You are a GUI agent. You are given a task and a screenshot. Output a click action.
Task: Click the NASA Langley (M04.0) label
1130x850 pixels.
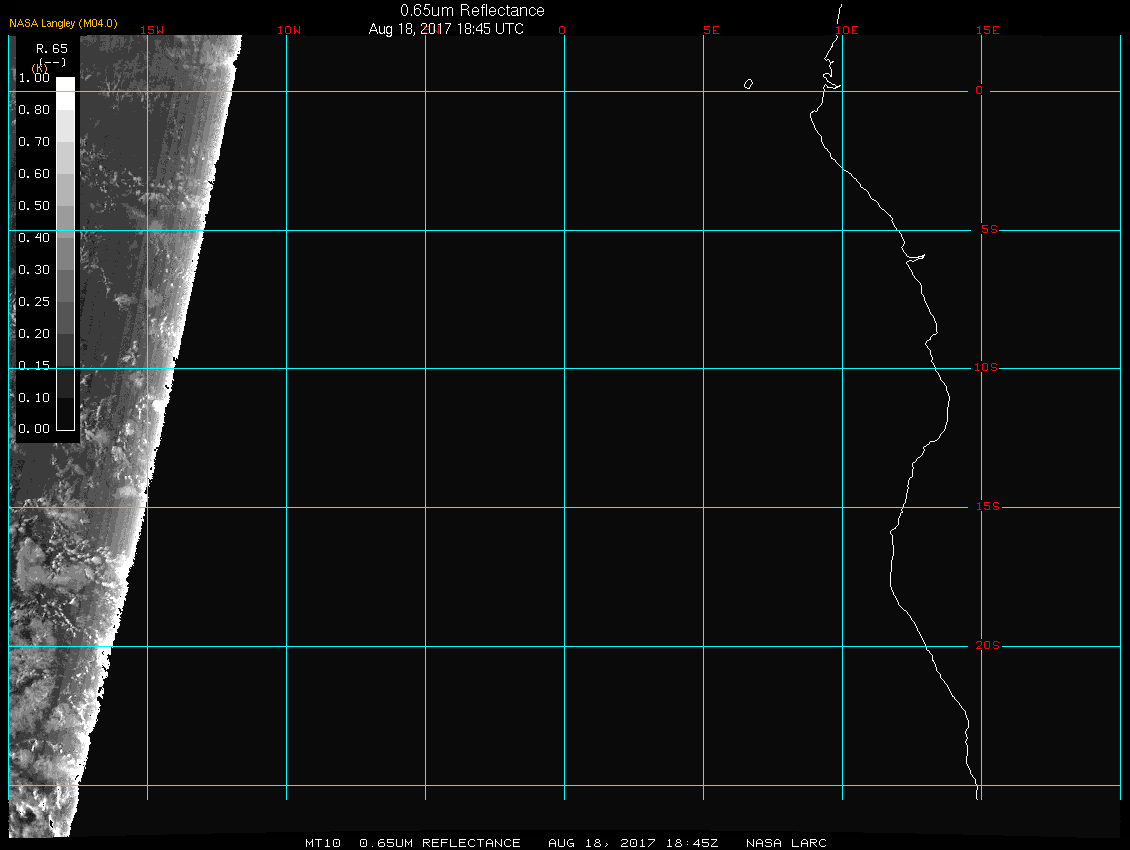pos(63,23)
